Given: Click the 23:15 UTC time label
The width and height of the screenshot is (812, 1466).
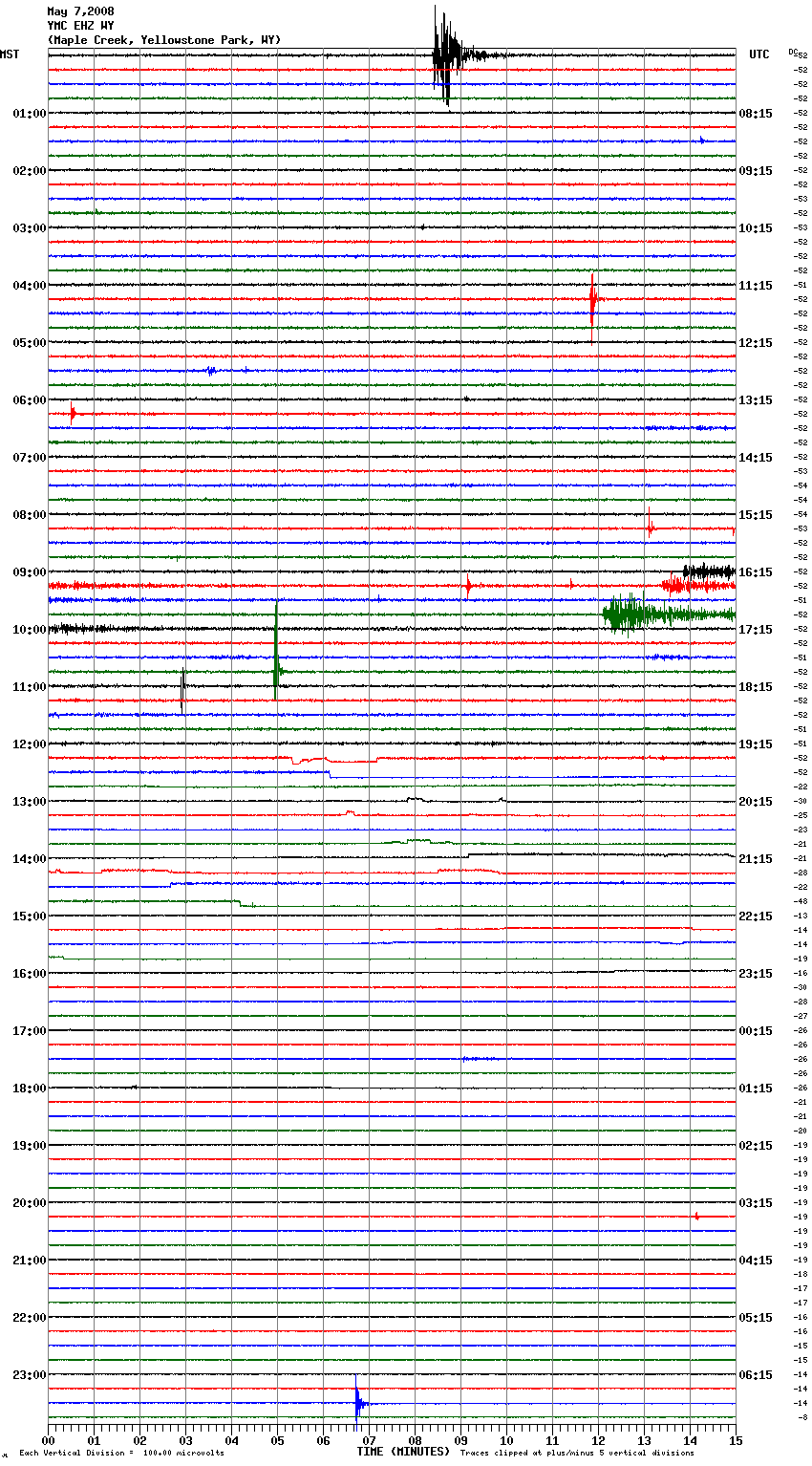Looking at the screenshot, I should point(756,974).
